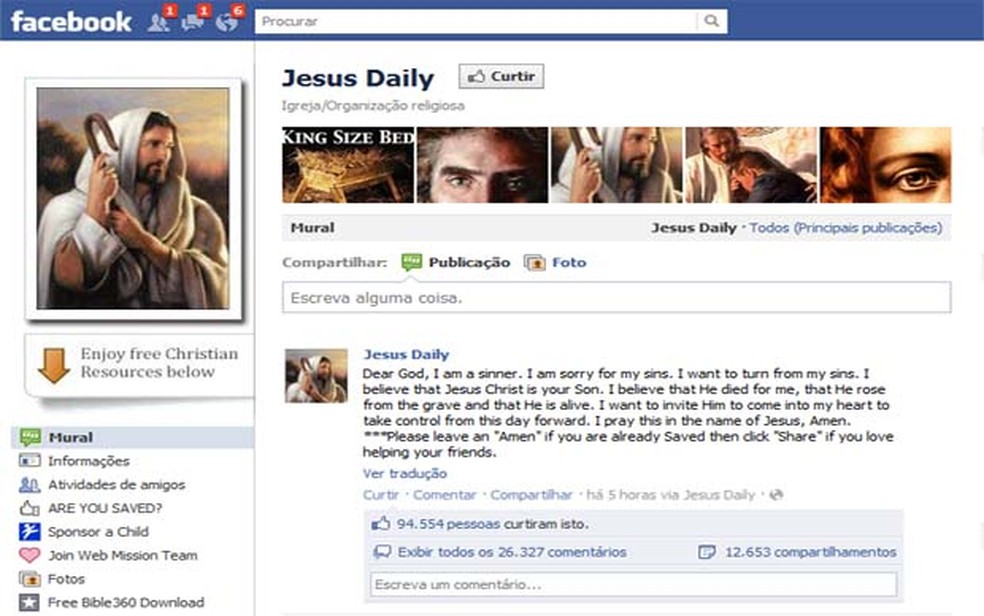Open Join Web Mission Team
Viewport: 984px width, 616px height.
pyautogui.click(x=123, y=555)
